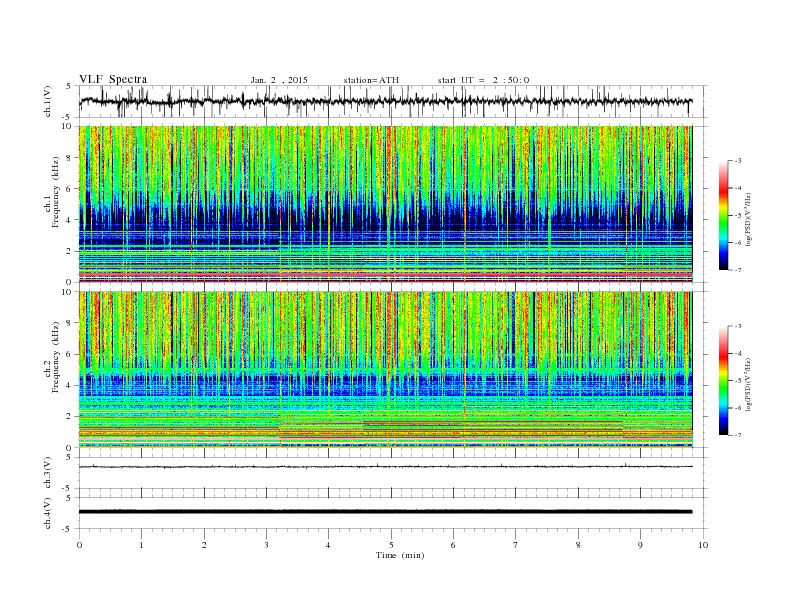
Task: Click the "-5" tick on ch.2 color bar
Action: tap(738, 380)
